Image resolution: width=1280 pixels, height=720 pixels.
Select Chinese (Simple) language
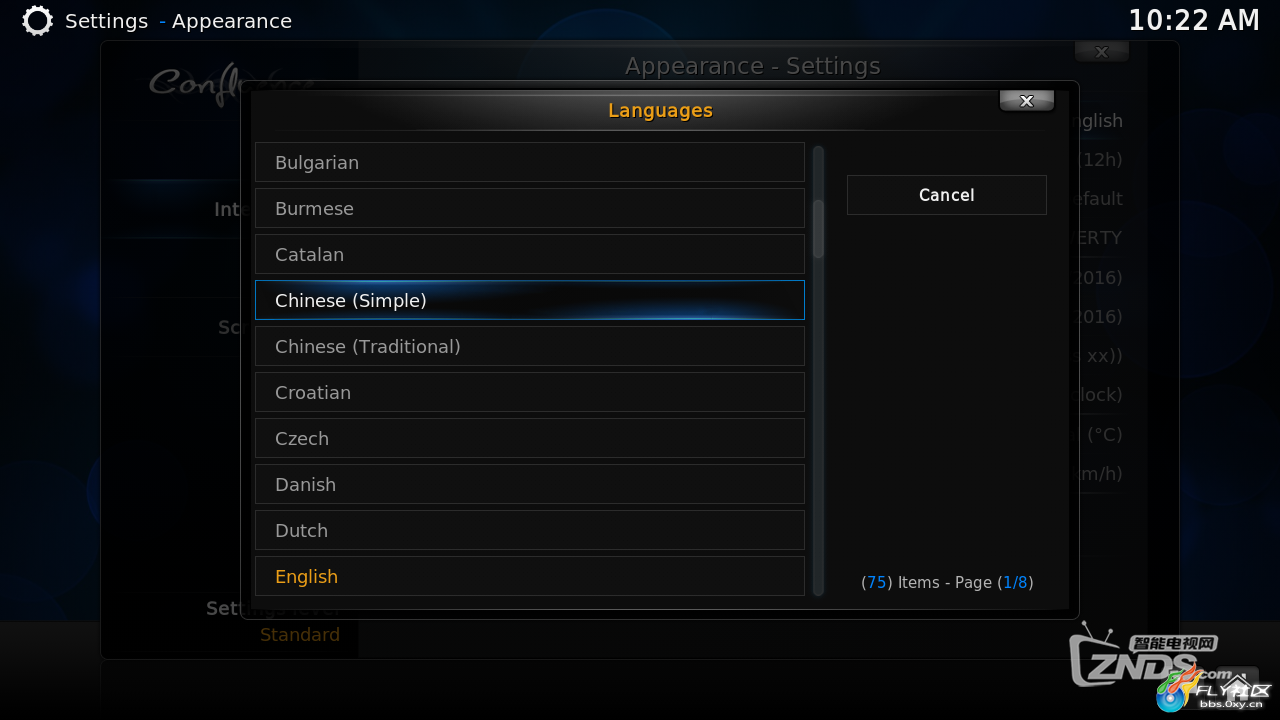tap(530, 300)
